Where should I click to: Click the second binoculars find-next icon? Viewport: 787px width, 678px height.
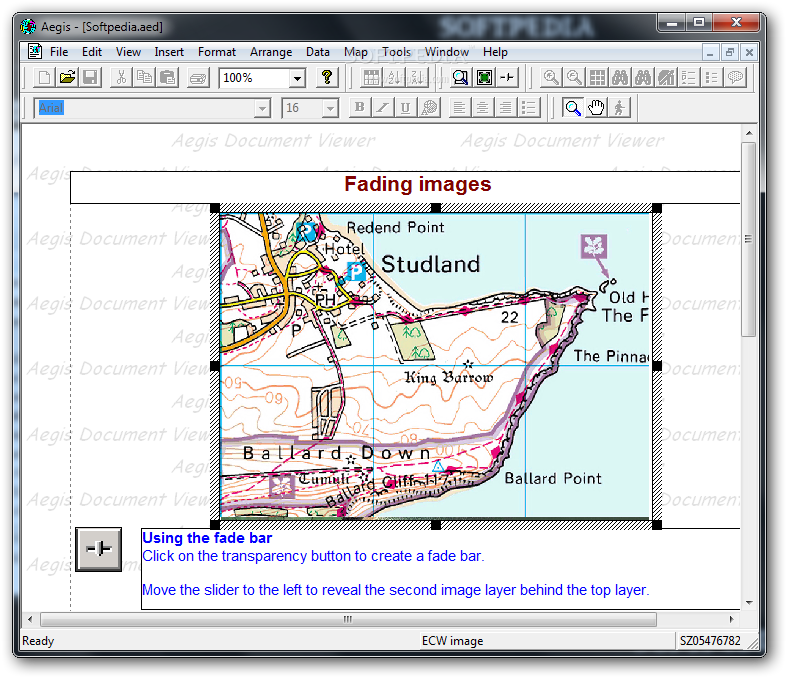pyautogui.click(x=643, y=78)
